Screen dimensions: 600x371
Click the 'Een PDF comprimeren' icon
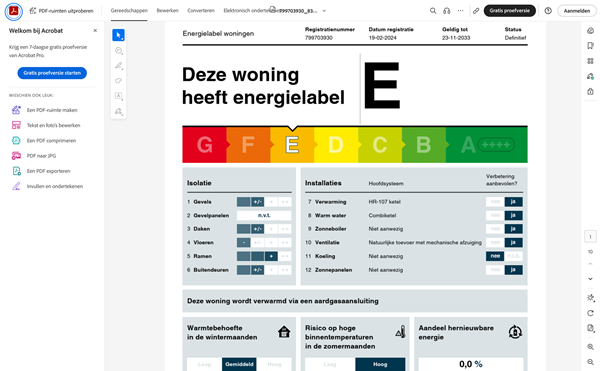pyautogui.click(x=16, y=140)
